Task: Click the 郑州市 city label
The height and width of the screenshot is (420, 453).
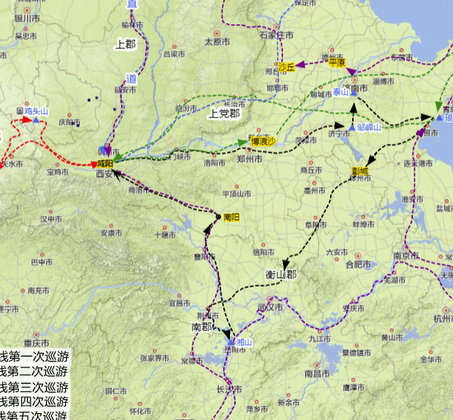Action: (250, 159)
